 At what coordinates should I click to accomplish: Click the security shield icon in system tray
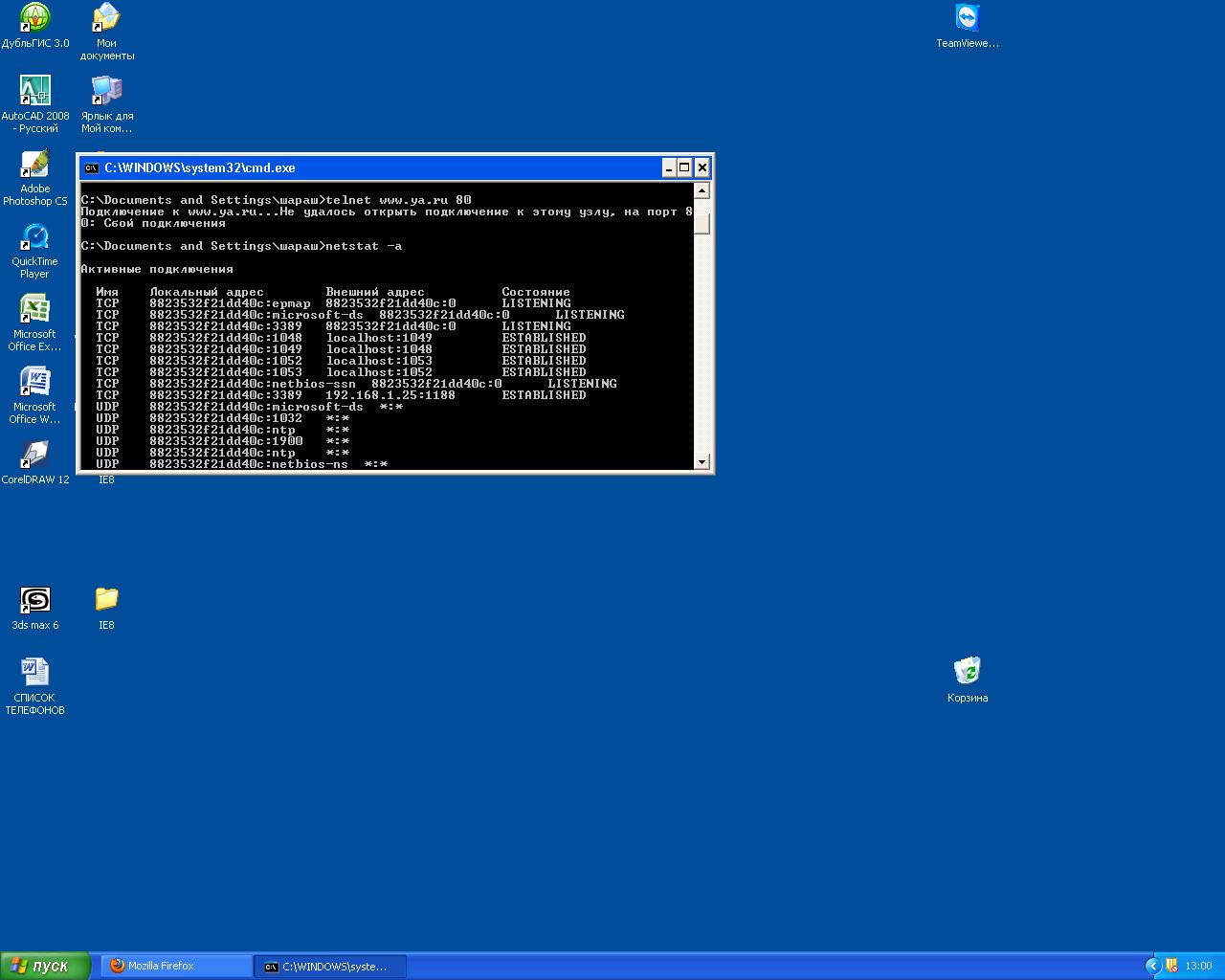pyautogui.click(x=1171, y=966)
